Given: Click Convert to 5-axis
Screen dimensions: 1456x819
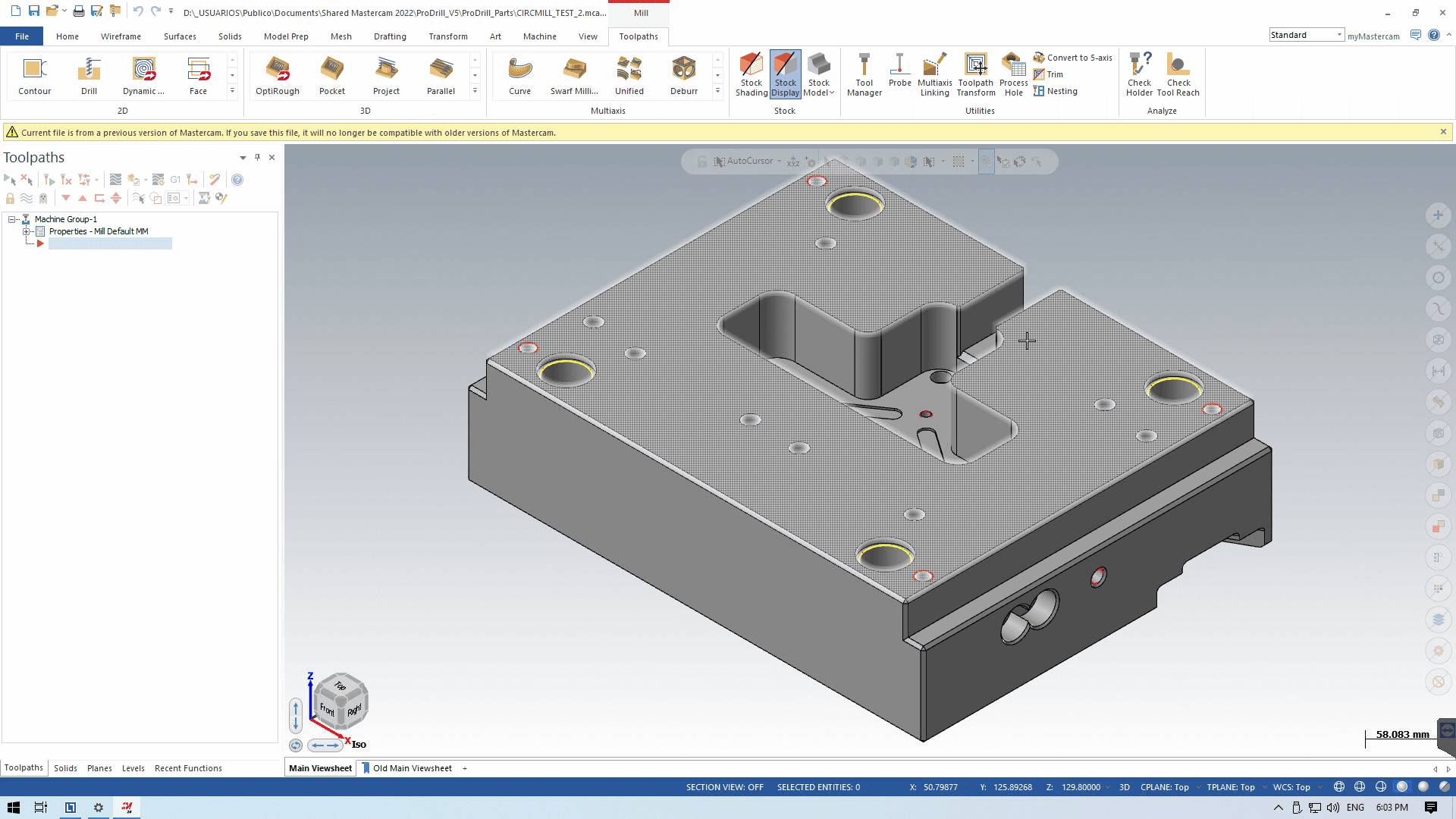Looking at the screenshot, I should coord(1072,58).
